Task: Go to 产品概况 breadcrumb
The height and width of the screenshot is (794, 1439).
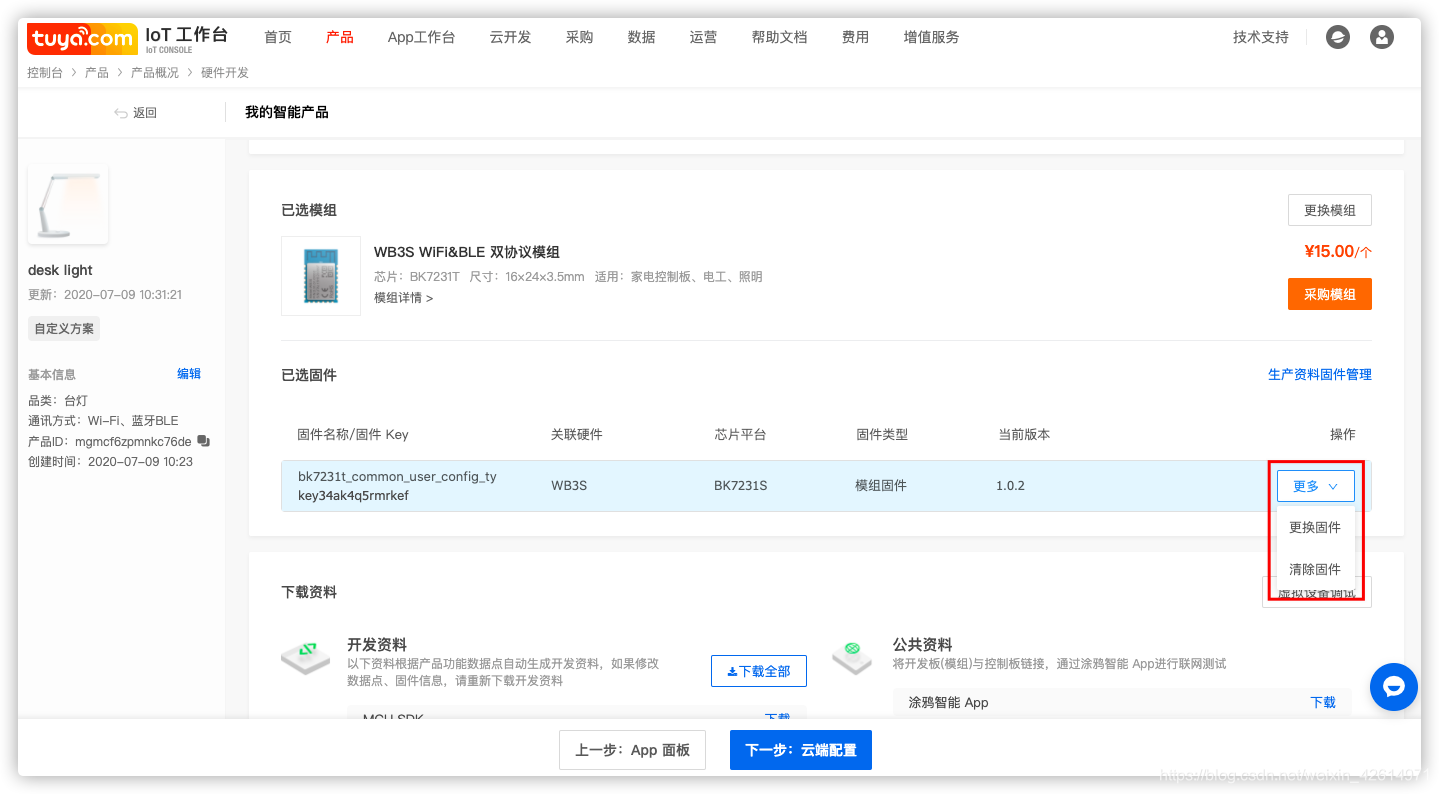Action: coord(155,73)
